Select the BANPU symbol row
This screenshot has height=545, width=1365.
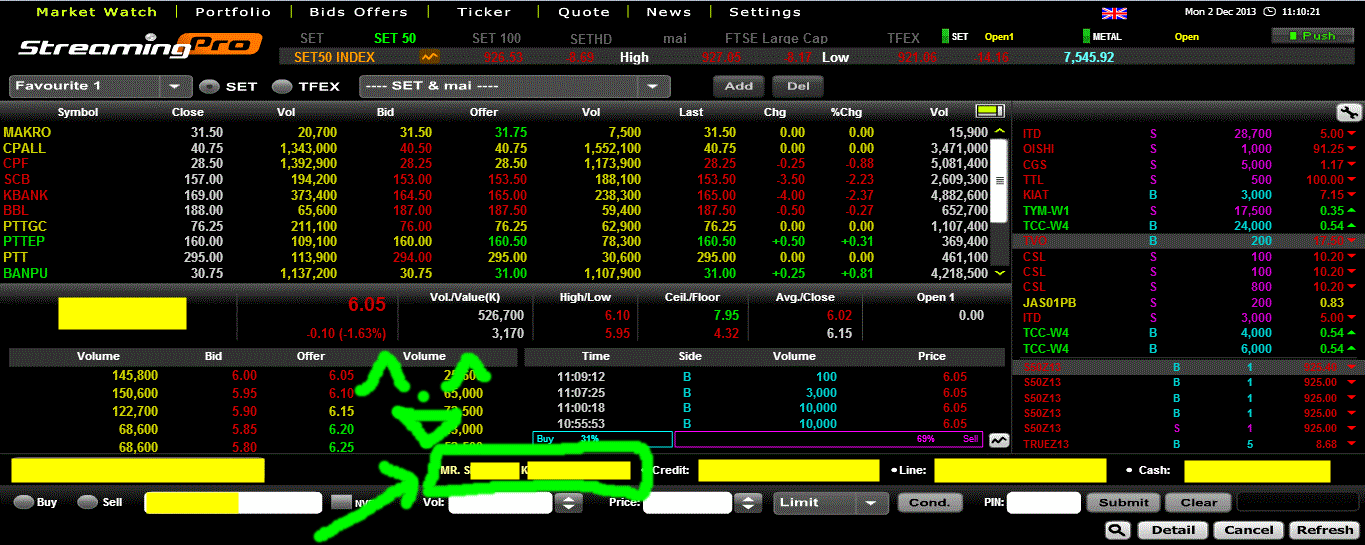497,273
